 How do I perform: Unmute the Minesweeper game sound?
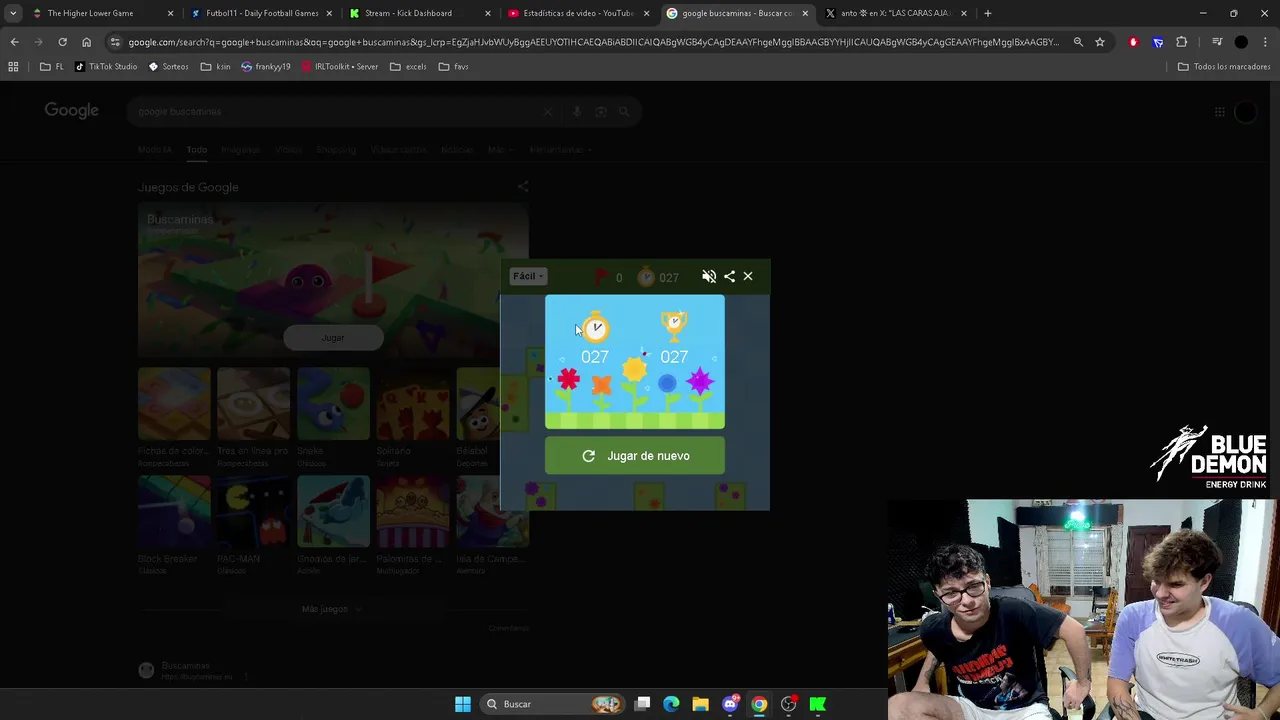[709, 277]
